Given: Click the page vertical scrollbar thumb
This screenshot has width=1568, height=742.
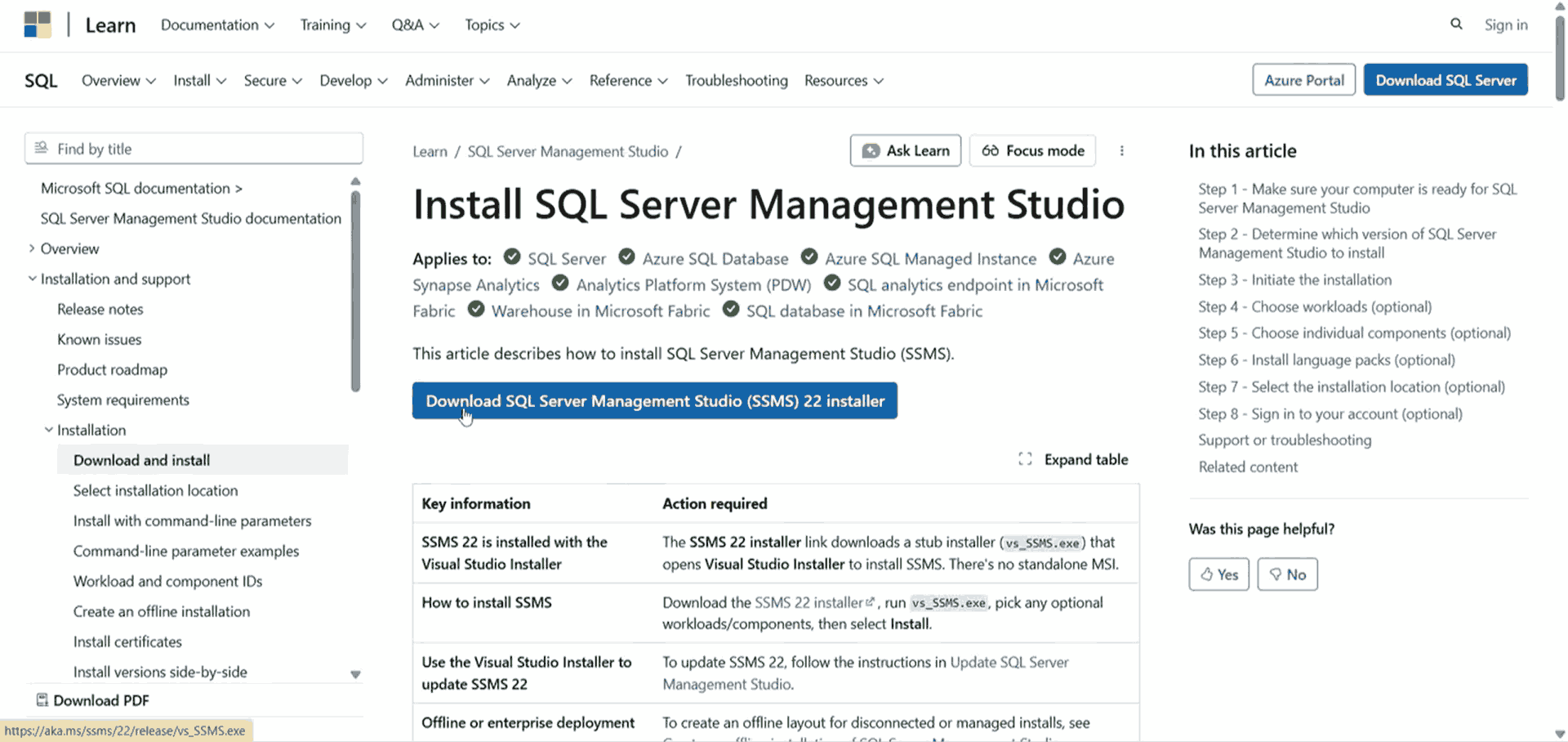Looking at the screenshot, I should coord(1560,57).
